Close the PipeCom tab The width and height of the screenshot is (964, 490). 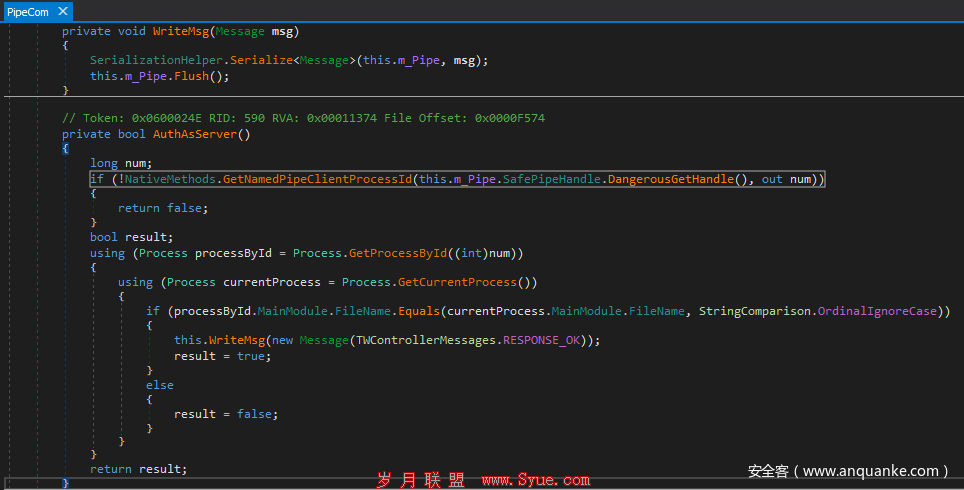(x=63, y=11)
